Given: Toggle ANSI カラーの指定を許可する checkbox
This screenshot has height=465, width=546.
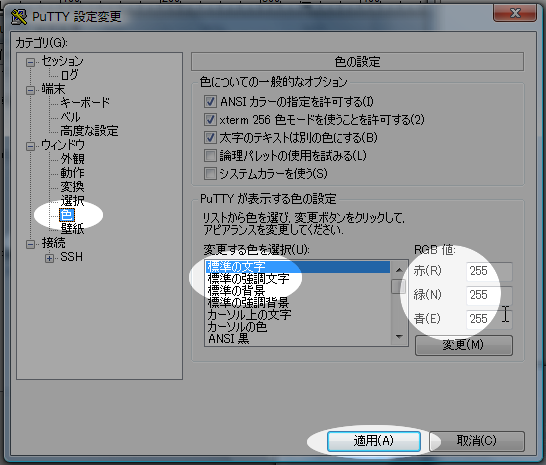Looking at the screenshot, I should coord(210,102).
